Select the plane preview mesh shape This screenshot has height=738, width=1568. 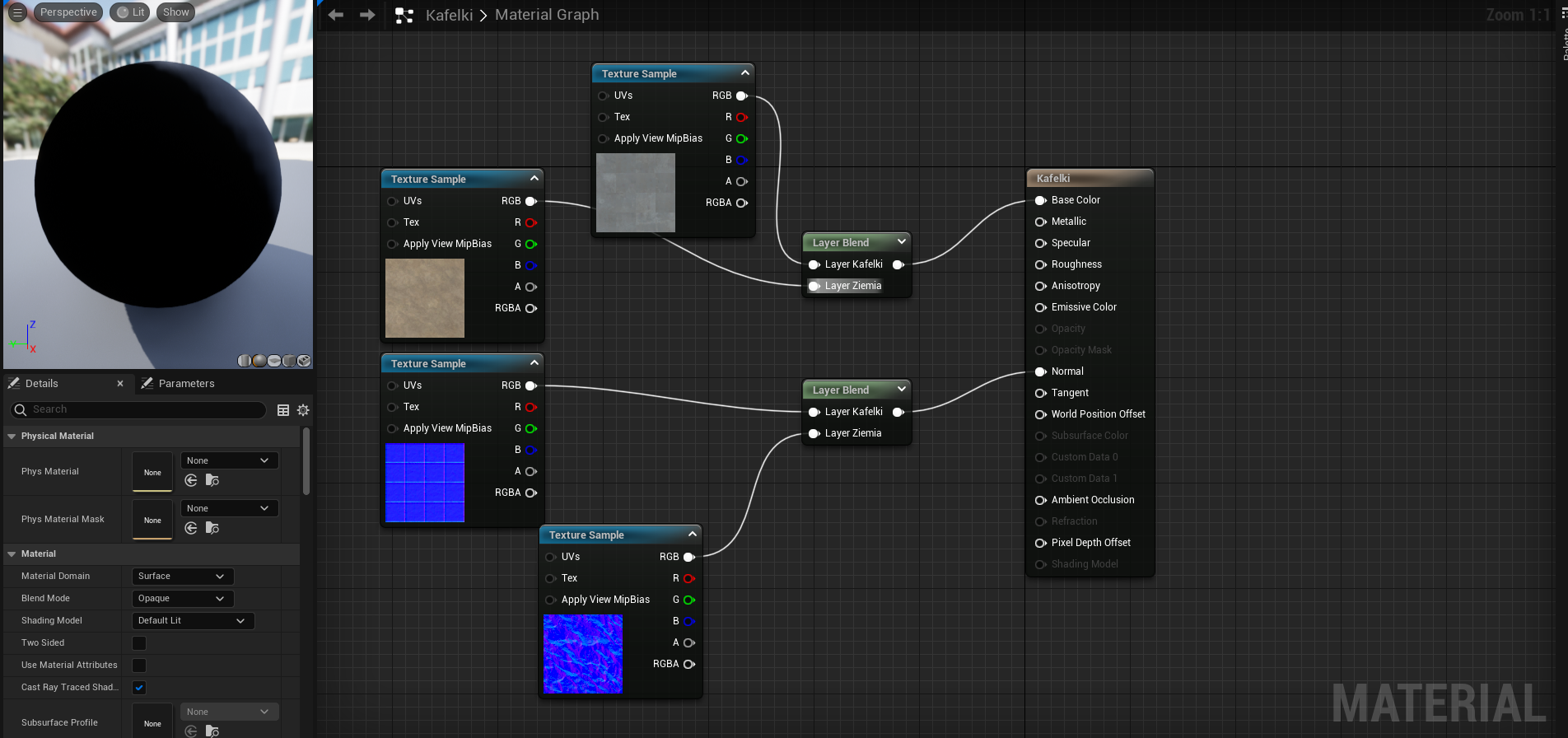pos(274,361)
